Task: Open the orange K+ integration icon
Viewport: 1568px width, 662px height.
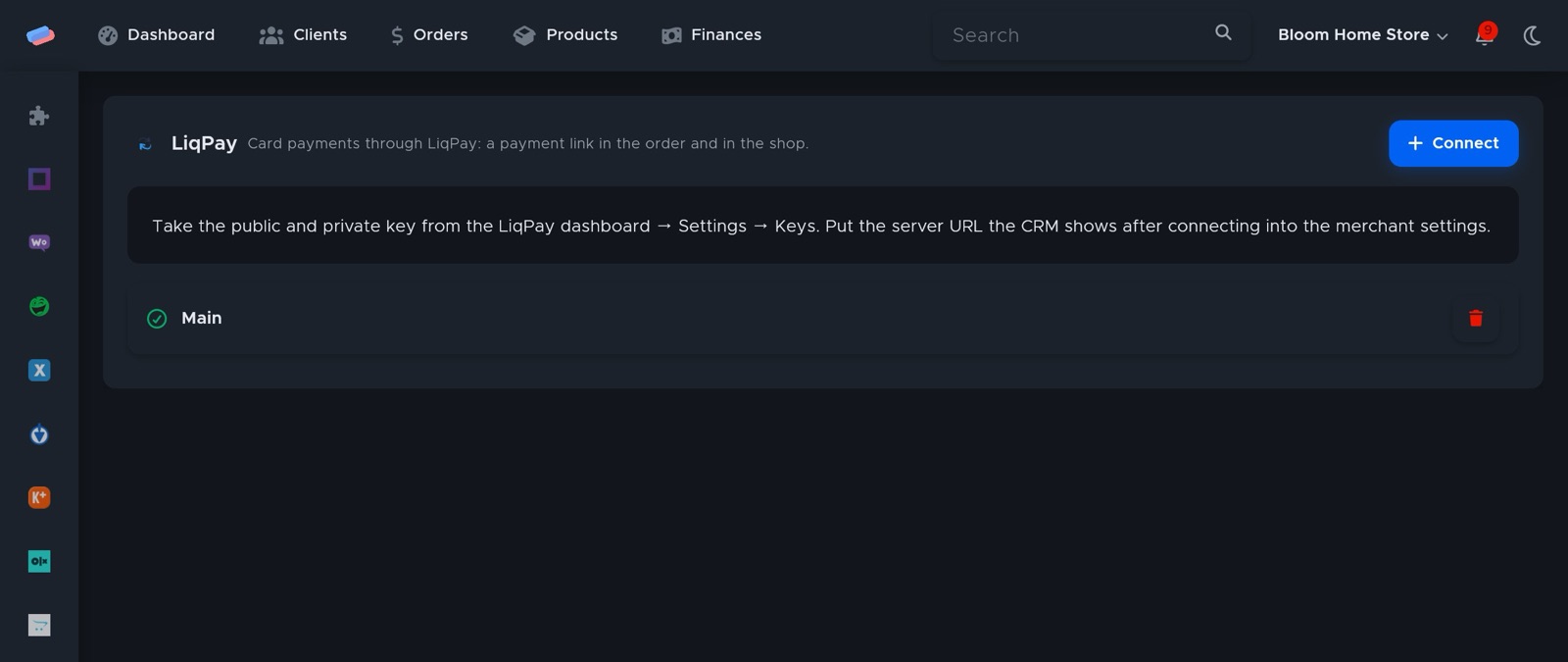Action: point(39,497)
